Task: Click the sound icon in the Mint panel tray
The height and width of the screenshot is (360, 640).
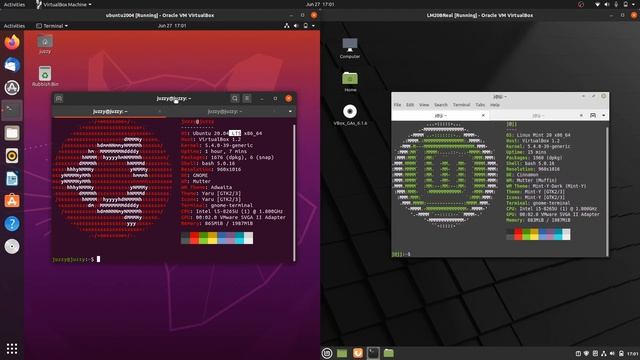Action: [x=612, y=353]
